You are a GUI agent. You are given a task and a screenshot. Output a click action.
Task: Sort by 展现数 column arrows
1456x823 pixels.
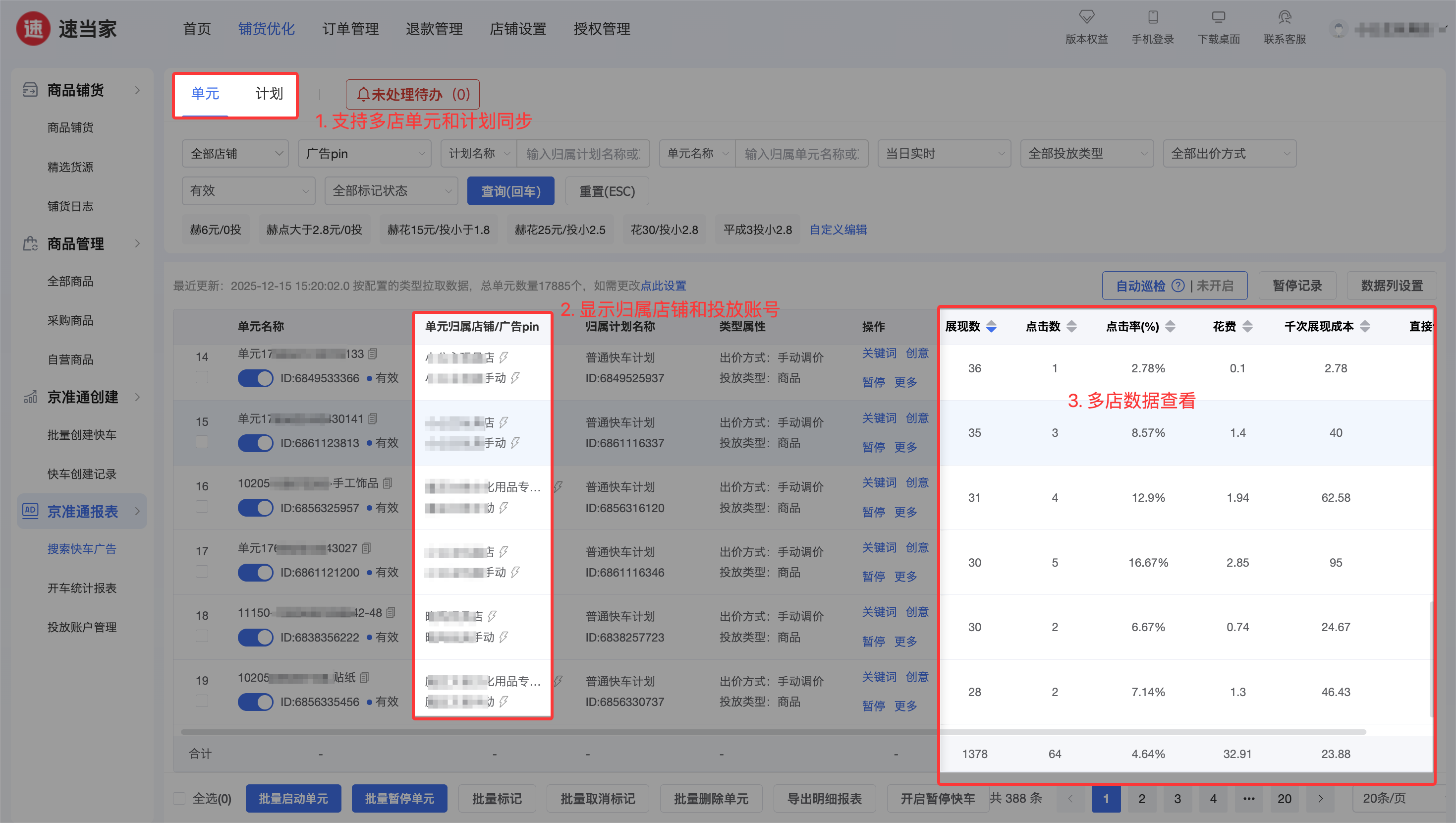pyautogui.click(x=991, y=326)
